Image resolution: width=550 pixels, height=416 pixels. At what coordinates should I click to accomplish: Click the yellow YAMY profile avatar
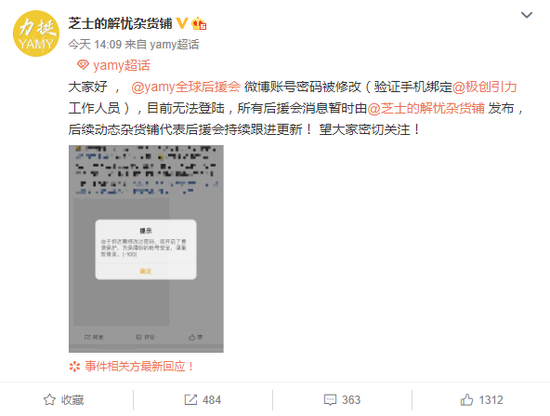[x=36, y=34]
